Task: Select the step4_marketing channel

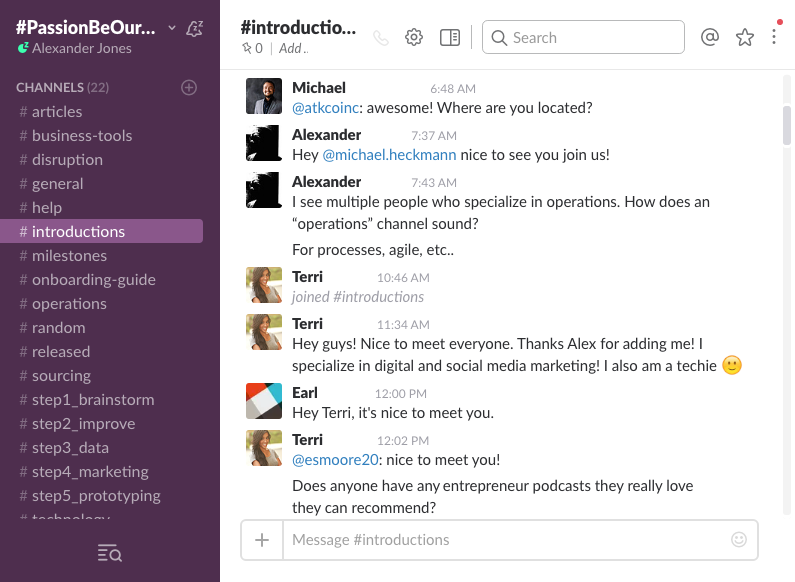Action: coord(90,472)
